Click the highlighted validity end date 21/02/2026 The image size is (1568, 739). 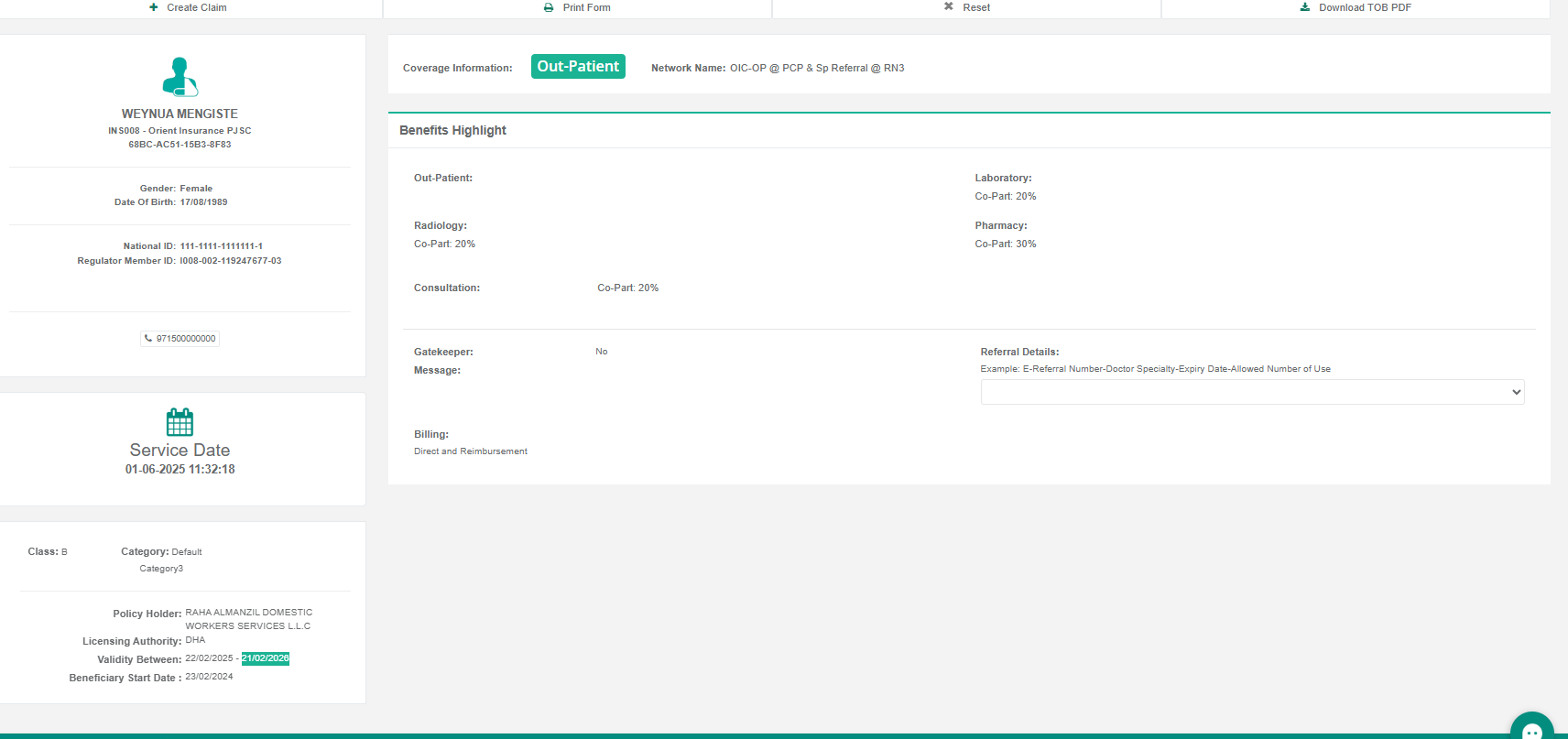pyautogui.click(x=266, y=658)
